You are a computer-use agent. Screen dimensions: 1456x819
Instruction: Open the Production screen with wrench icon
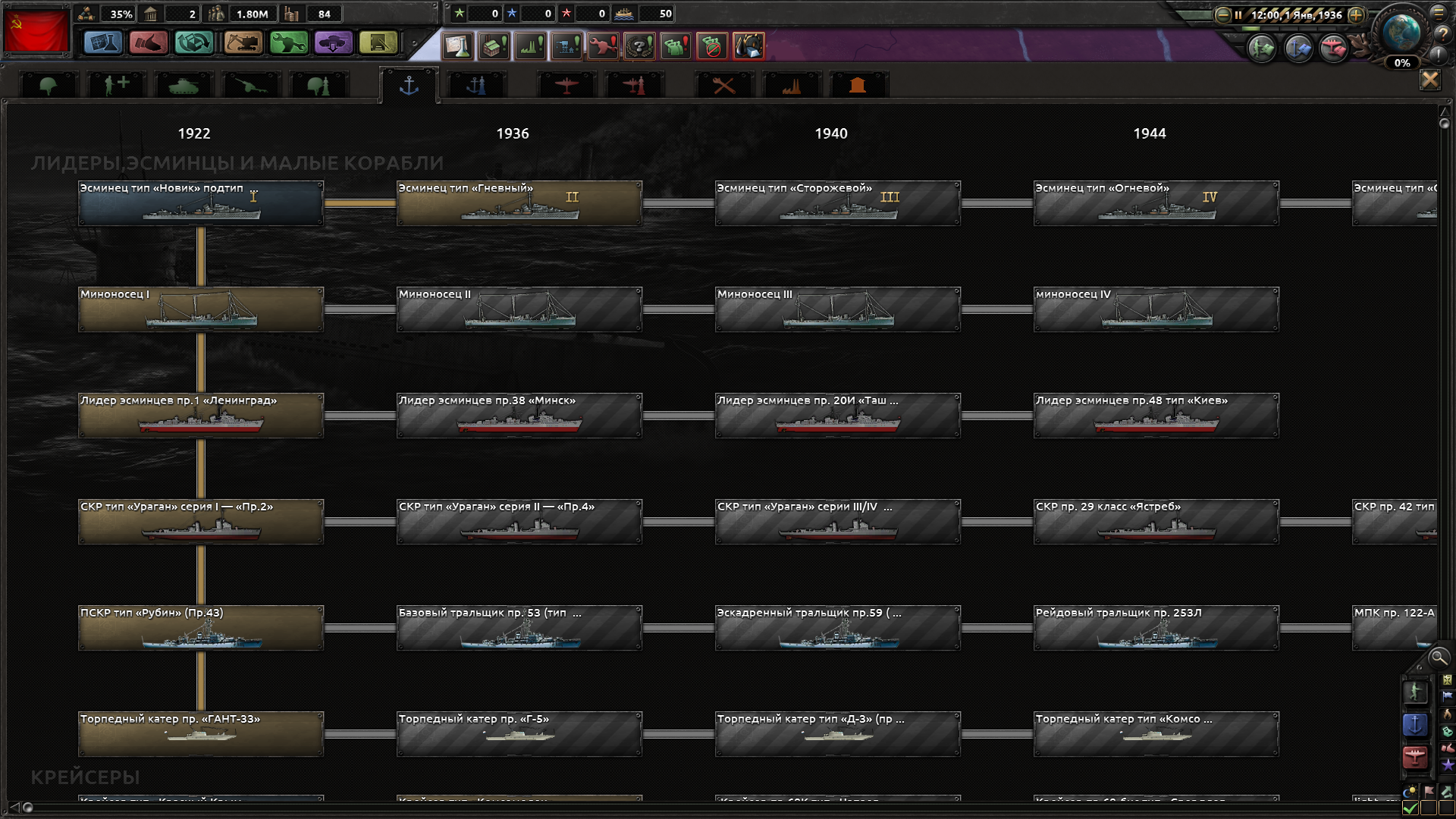coord(288,43)
